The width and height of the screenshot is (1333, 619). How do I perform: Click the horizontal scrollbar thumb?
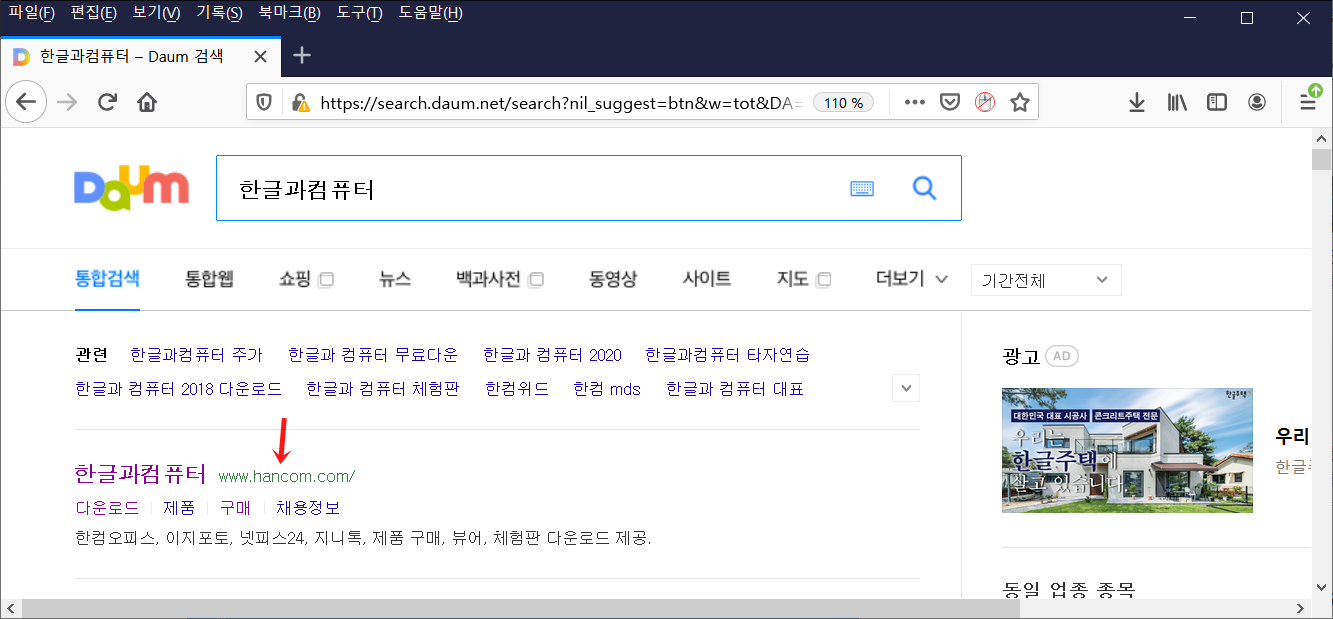pyautogui.click(x=521, y=608)
